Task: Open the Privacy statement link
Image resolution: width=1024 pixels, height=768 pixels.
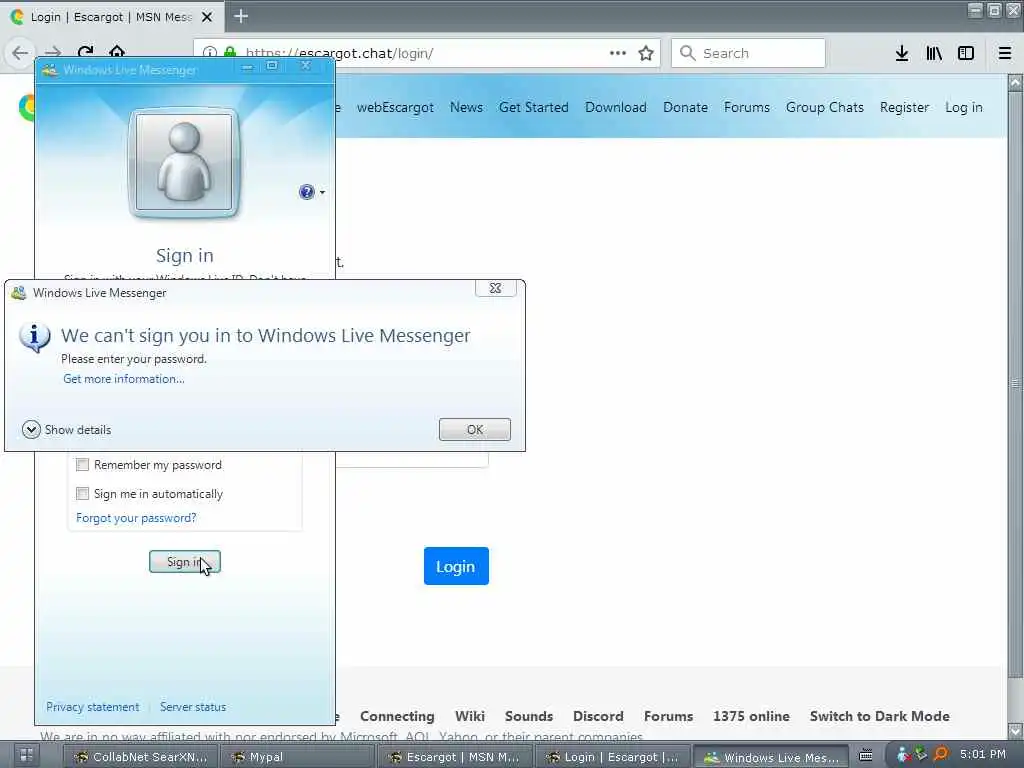Action: (x=93, y=707)
